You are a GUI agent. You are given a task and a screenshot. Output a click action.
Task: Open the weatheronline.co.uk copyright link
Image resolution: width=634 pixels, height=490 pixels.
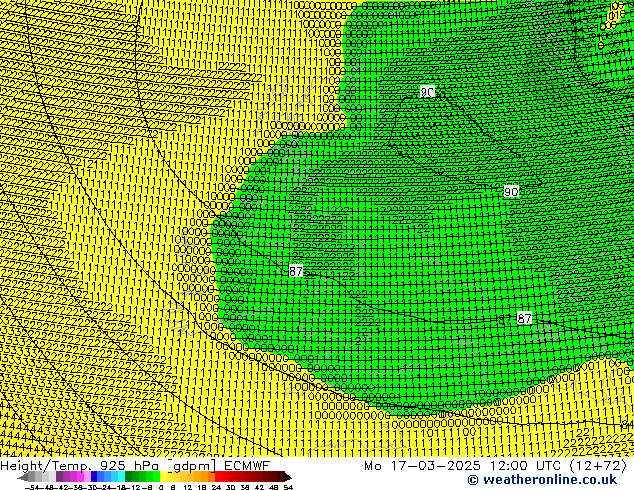tap(542, 480)
